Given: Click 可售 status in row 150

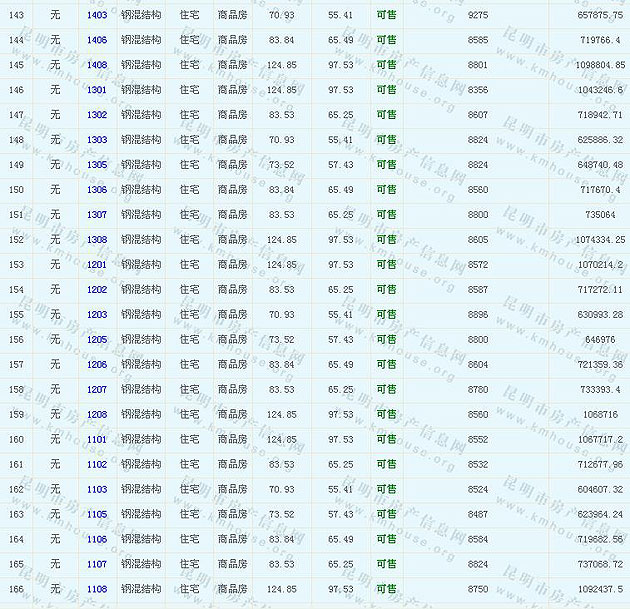Looking at the screenshot, I should [386, 190].
